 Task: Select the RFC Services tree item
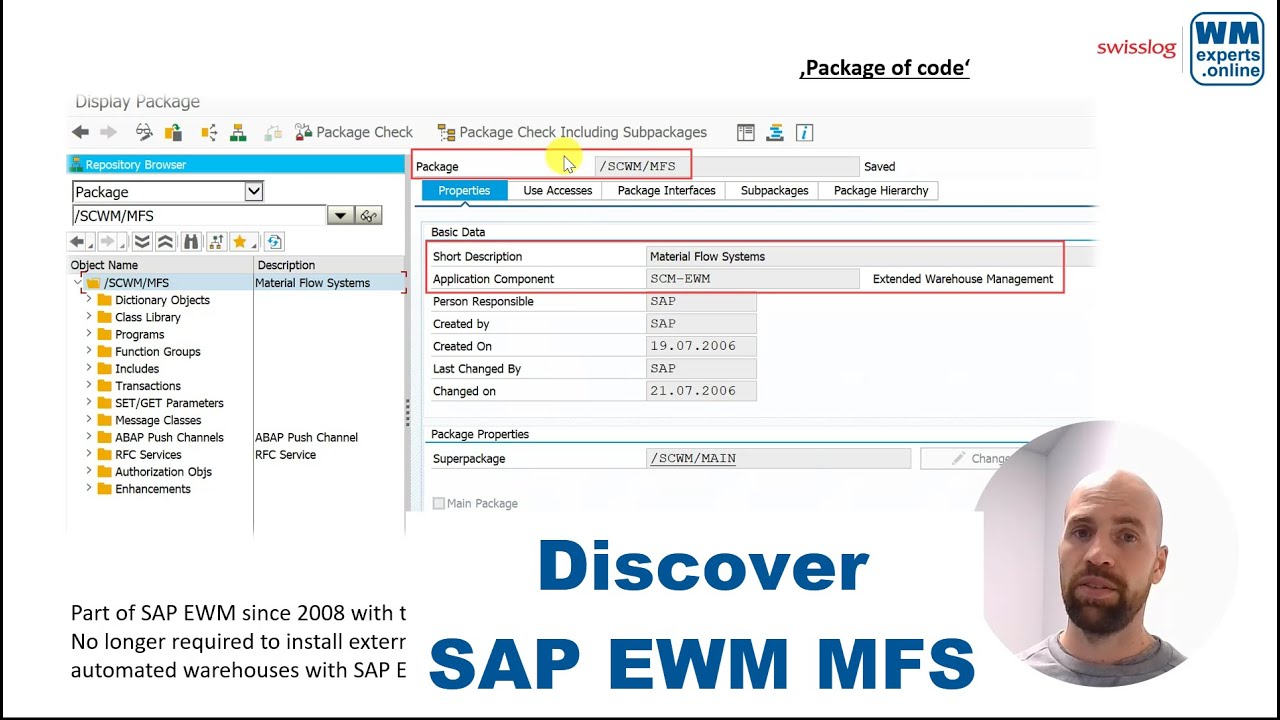point(148,454)
